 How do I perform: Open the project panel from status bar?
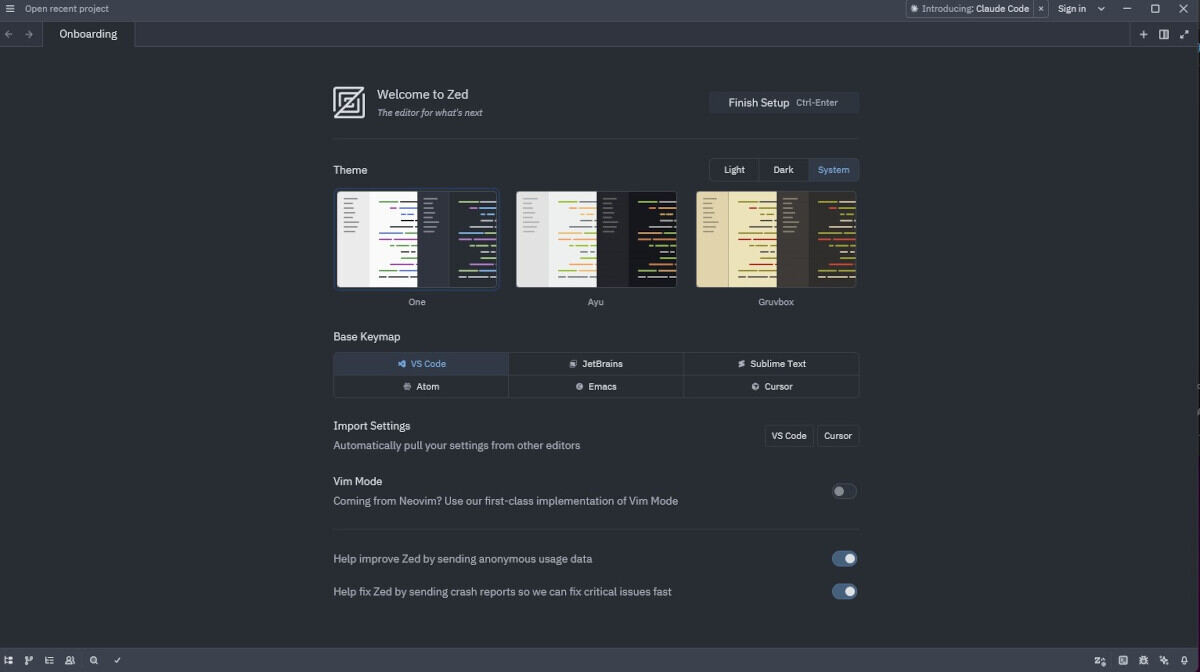9,660
